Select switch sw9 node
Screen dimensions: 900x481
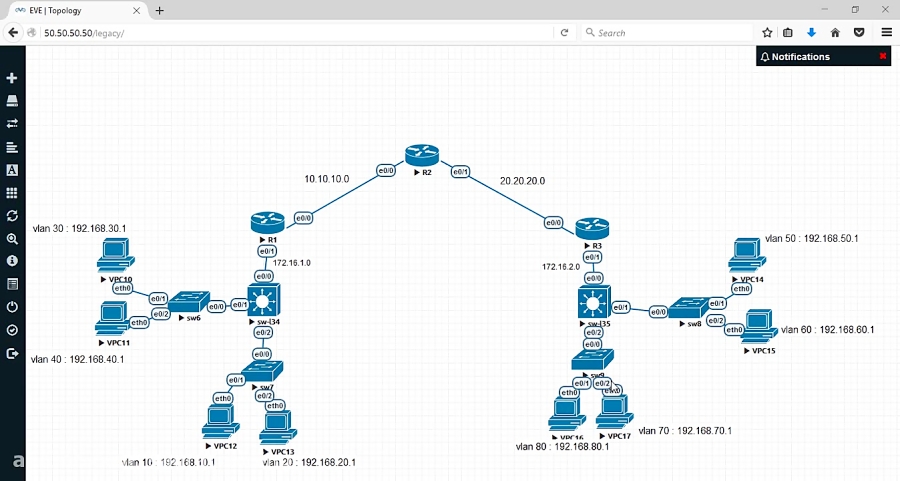[x=592, y=359]
